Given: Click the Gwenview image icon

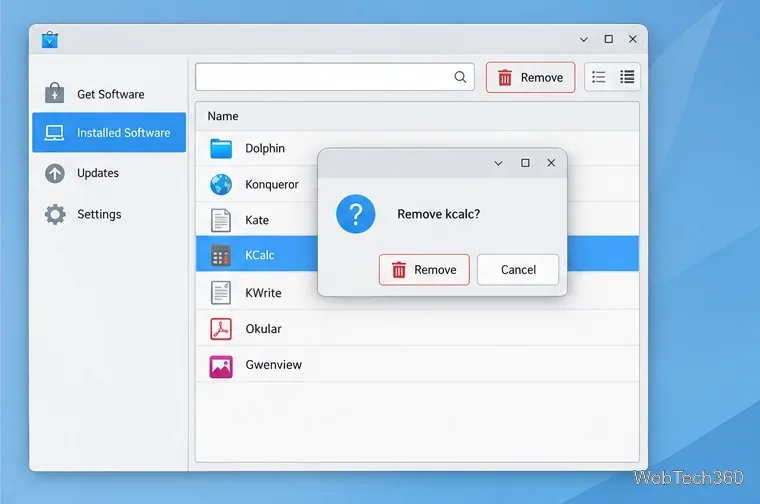Looking at the screenshot, I should (221, 366).
